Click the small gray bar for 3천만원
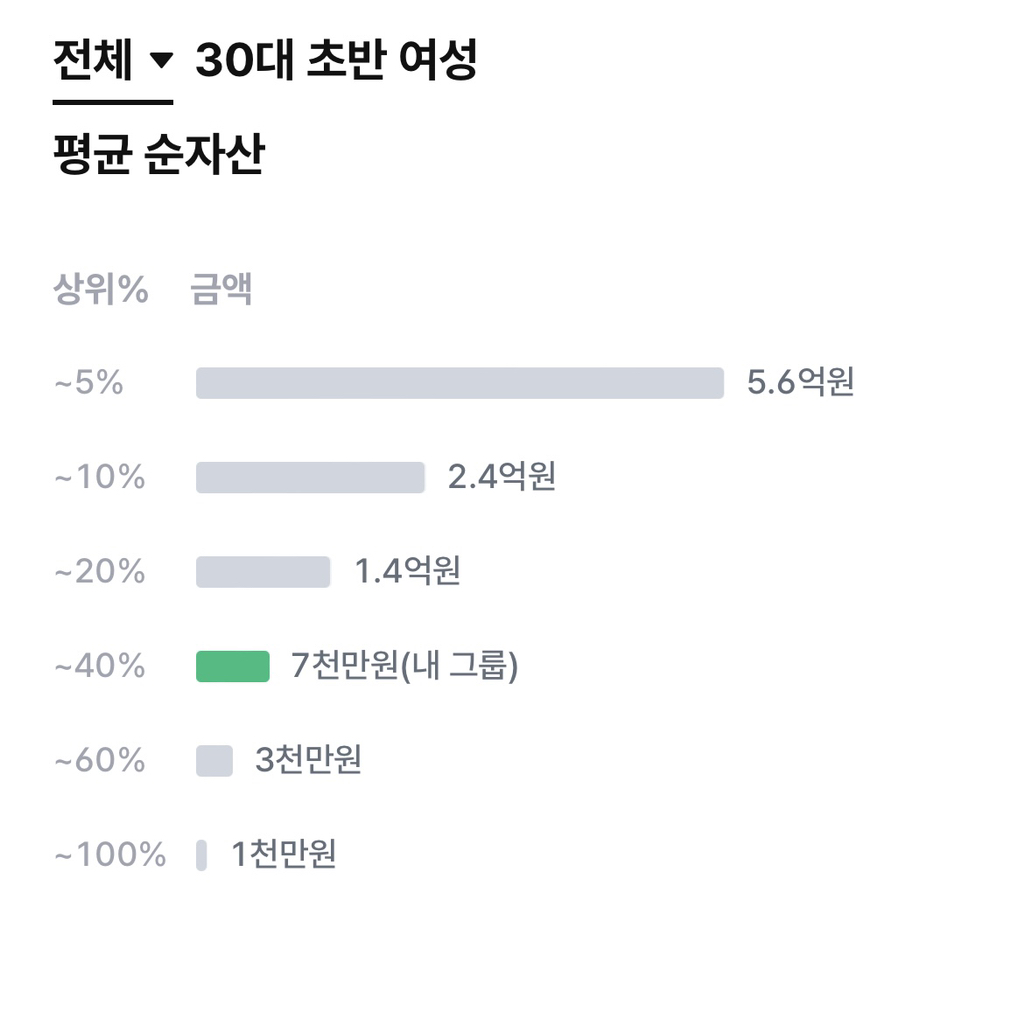 coord(214,761)
